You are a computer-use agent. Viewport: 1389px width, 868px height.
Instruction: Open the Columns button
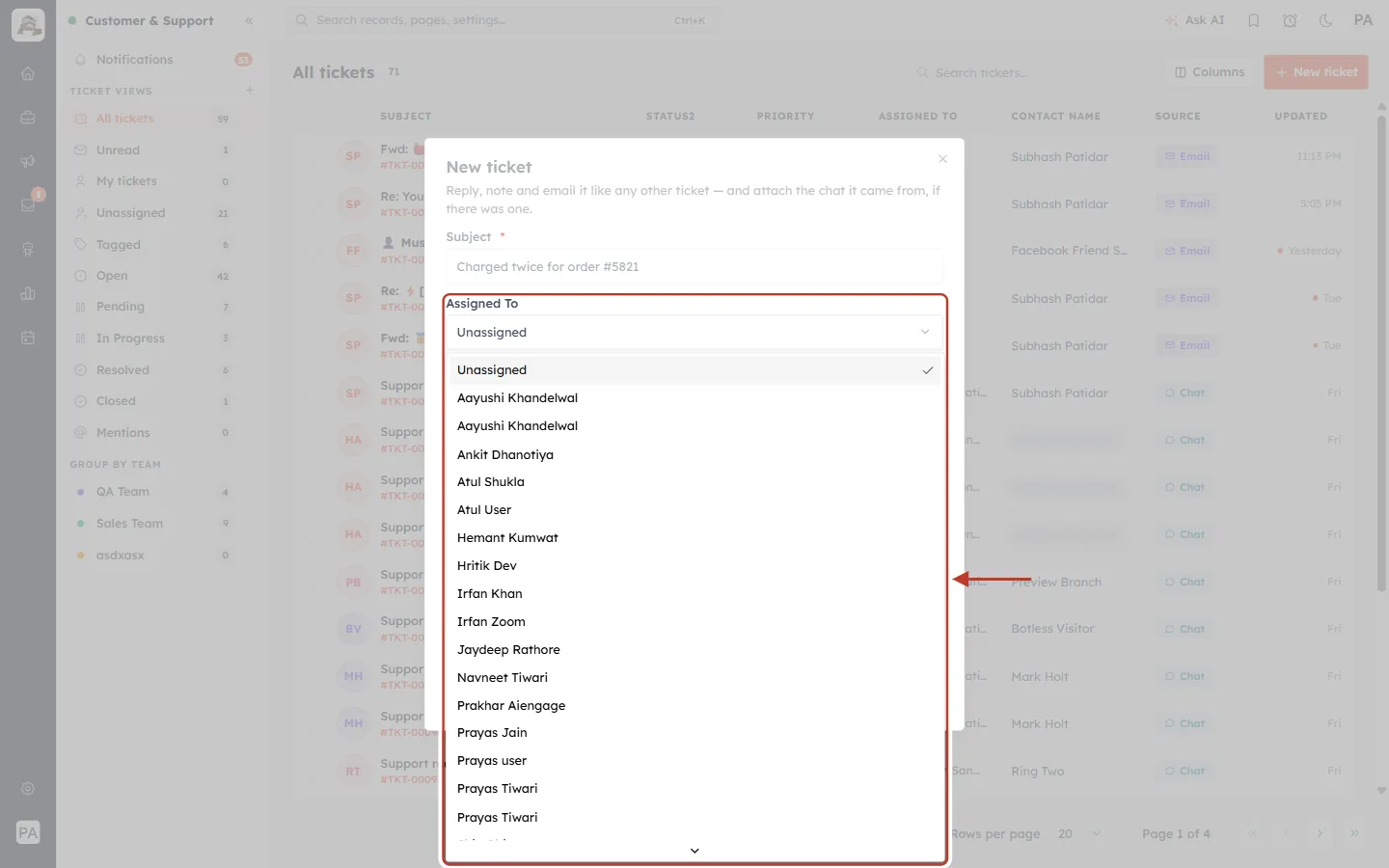[x=1210, y=72]
